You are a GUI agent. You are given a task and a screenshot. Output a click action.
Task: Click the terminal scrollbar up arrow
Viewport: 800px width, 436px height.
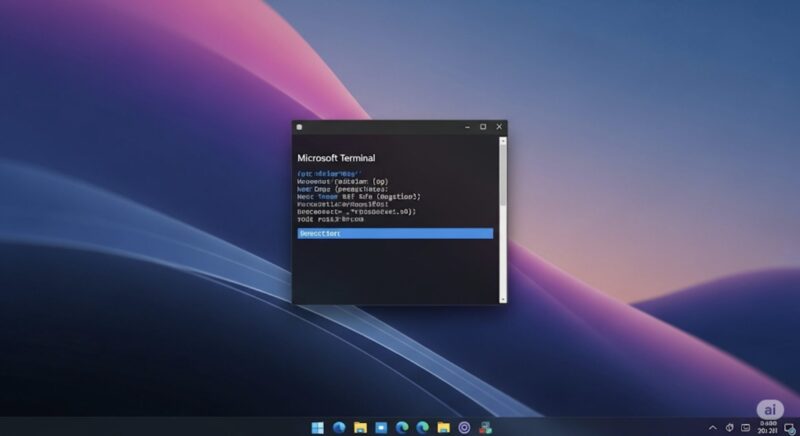(x=503, y=140)
